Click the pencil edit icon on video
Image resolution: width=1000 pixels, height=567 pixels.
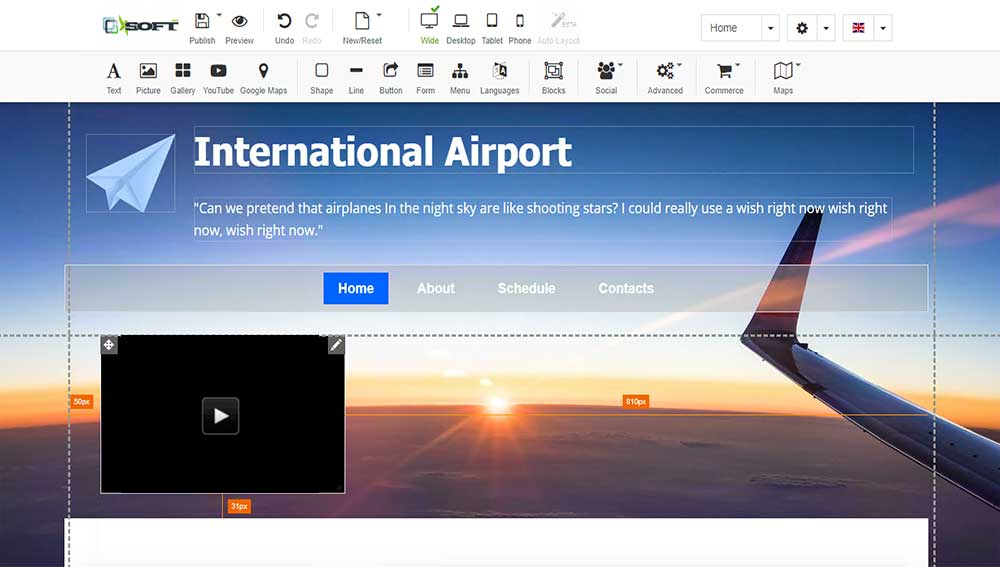coord(336,345)
